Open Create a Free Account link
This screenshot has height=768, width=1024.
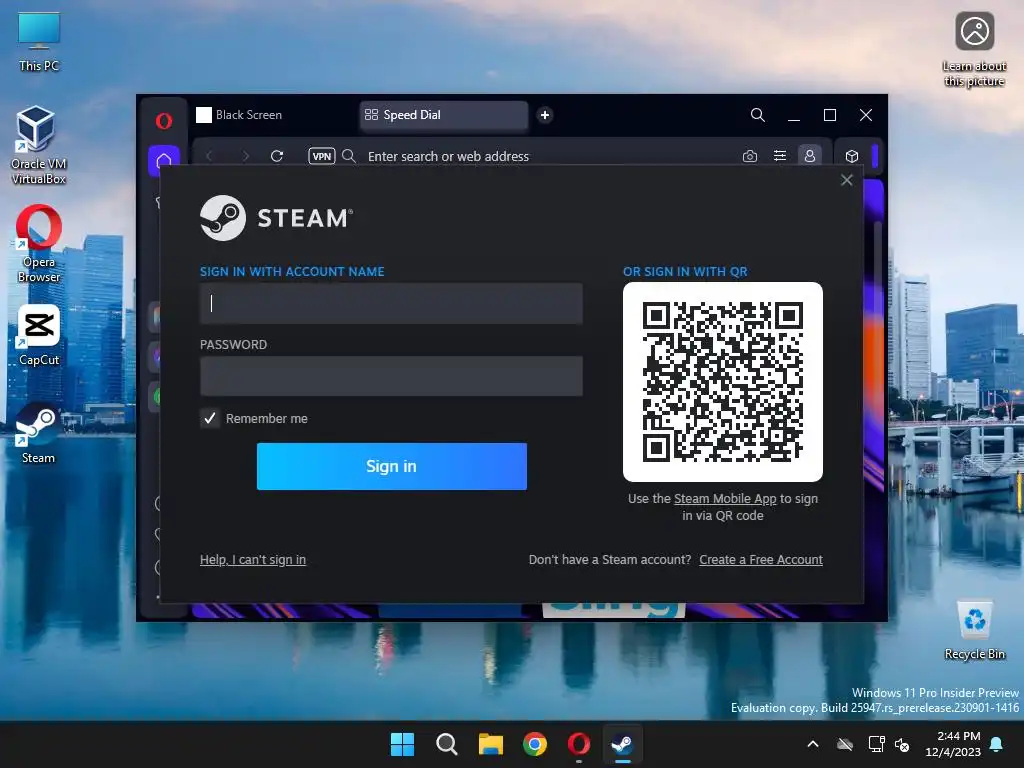(x=761, y=560)
